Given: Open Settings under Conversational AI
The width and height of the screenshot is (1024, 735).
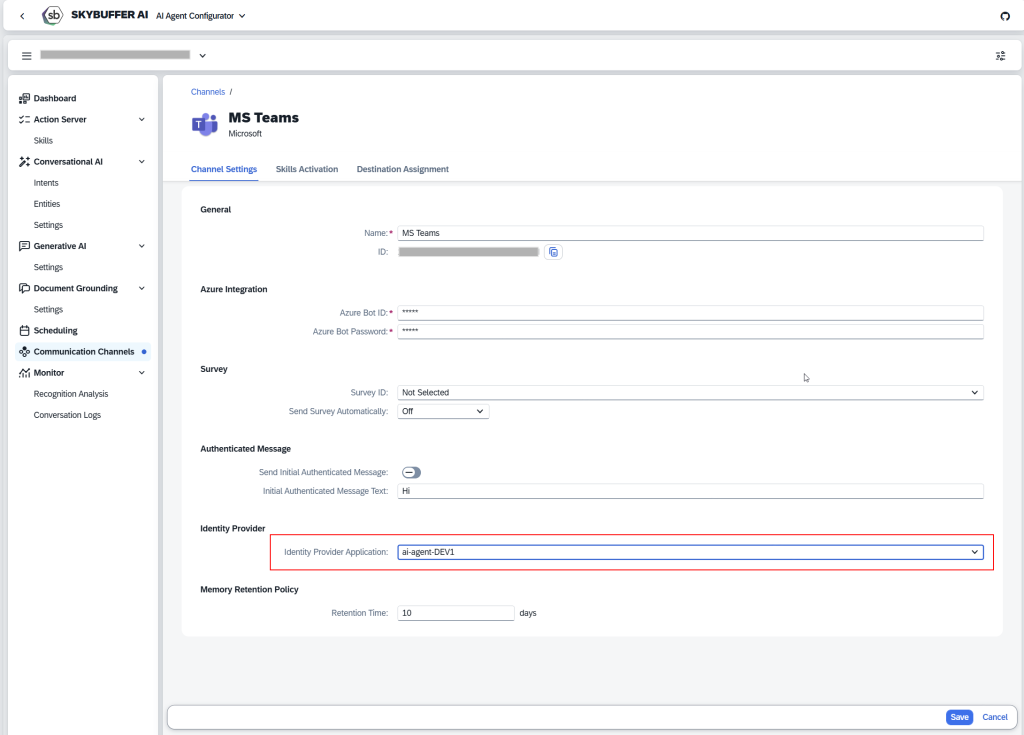Looking at the screenshot, I should tap(48, 225).
